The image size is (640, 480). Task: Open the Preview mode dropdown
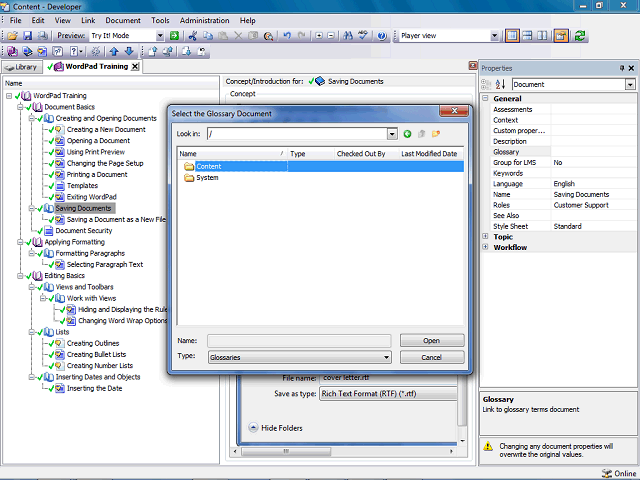[160, 36]
